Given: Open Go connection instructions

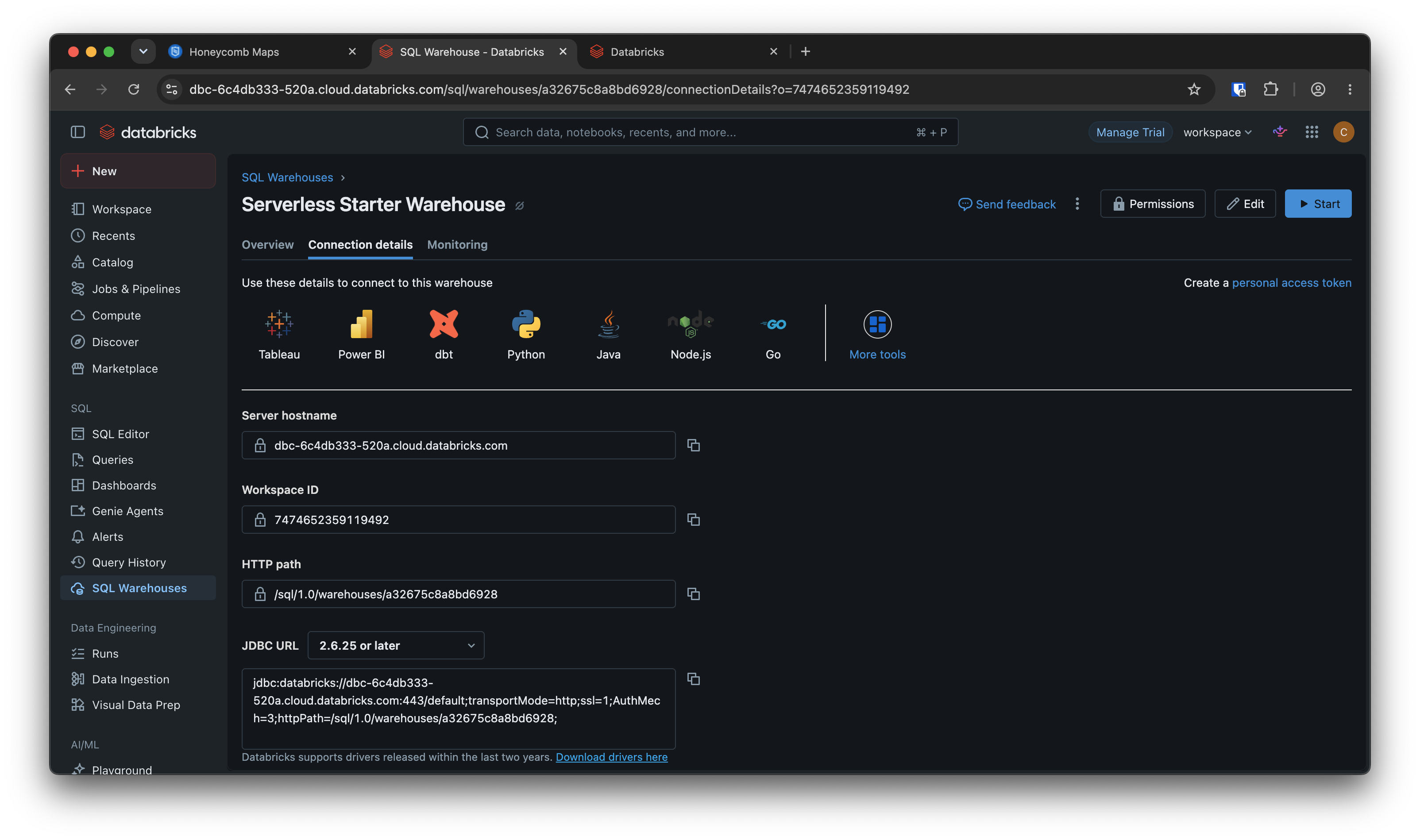Looking at the screenshot, I should point(773,335).
